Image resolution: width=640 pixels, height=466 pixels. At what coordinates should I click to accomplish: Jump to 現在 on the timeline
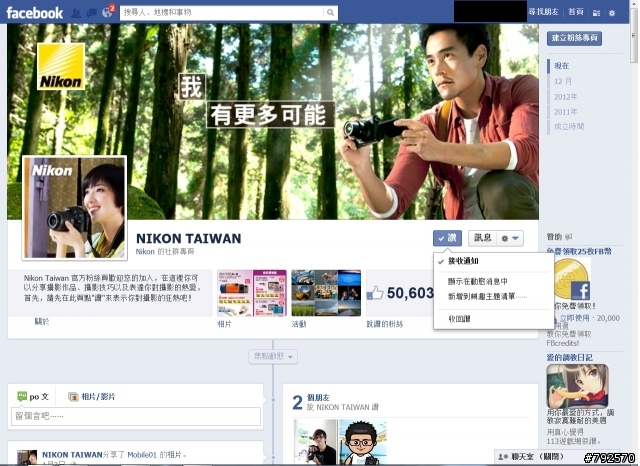[x=561, y=66]
